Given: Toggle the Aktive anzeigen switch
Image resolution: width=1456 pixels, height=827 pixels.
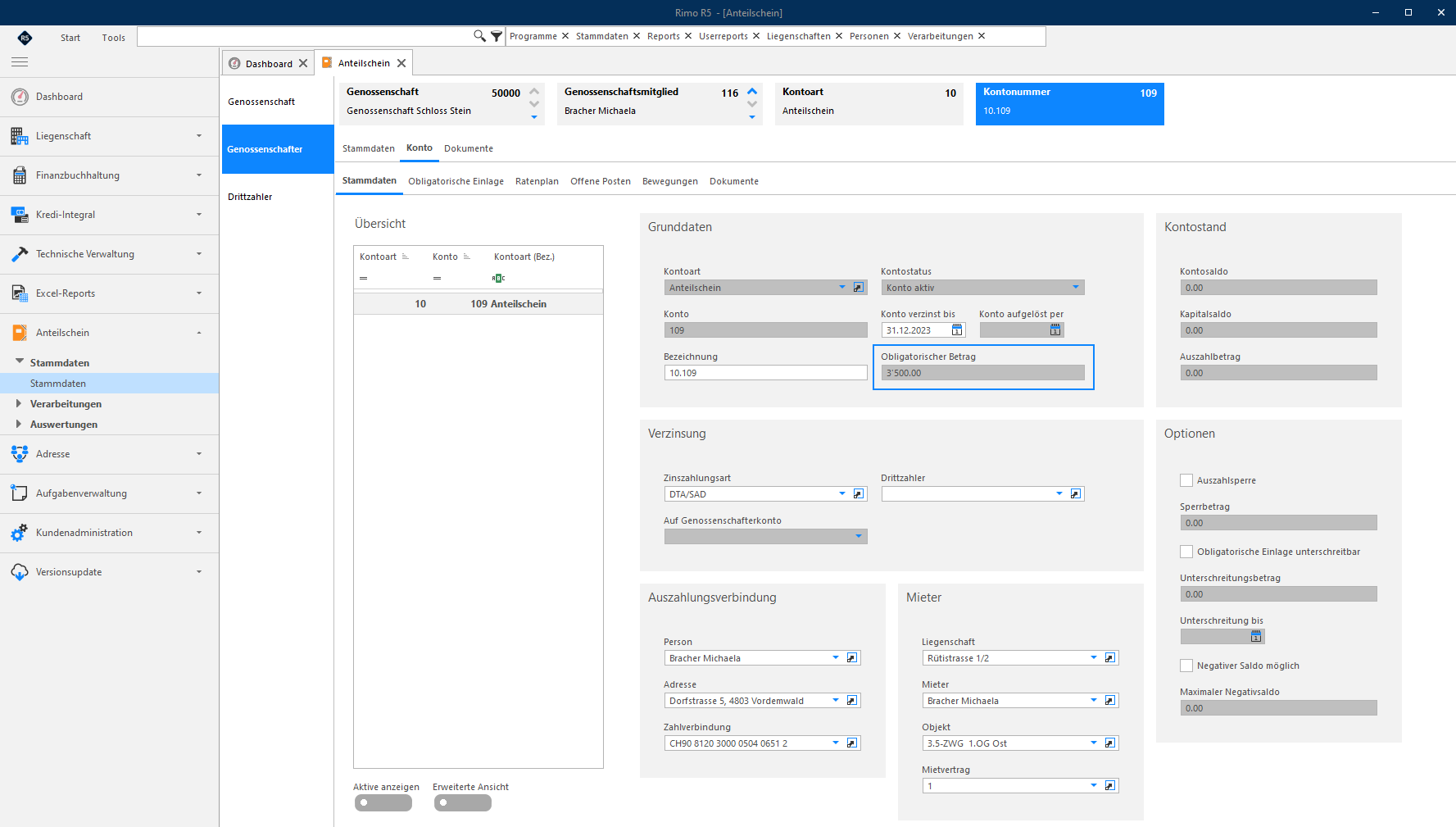Looking at the screenshot, I should pyautogui.click(x=383, y=803).
